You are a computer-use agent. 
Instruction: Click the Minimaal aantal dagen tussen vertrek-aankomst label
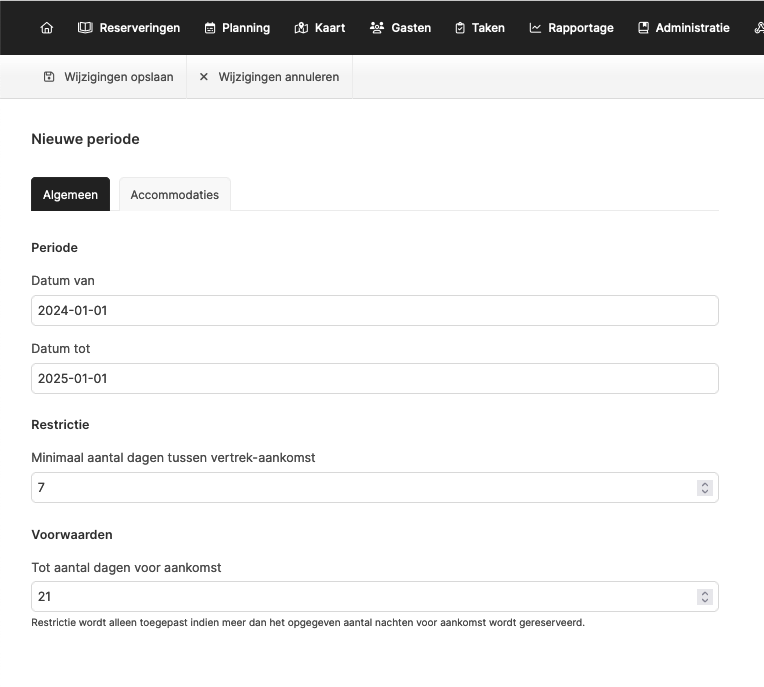tap(173, 458)
